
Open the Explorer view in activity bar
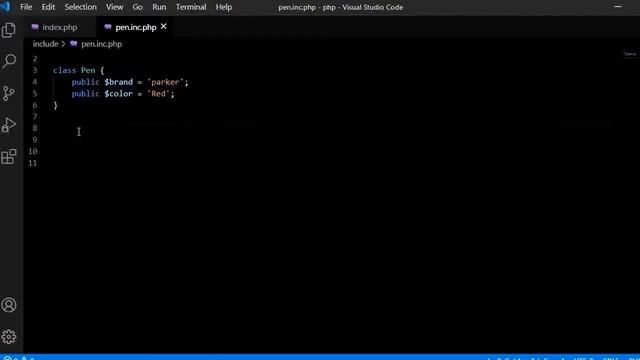coord(9,30)
